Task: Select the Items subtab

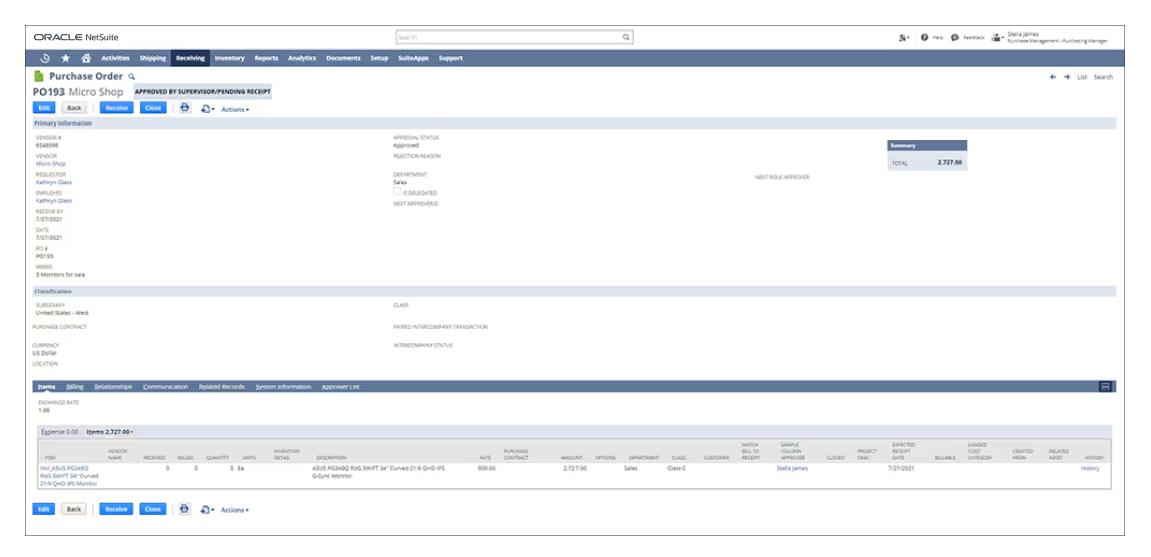Action: coord(46,386)
